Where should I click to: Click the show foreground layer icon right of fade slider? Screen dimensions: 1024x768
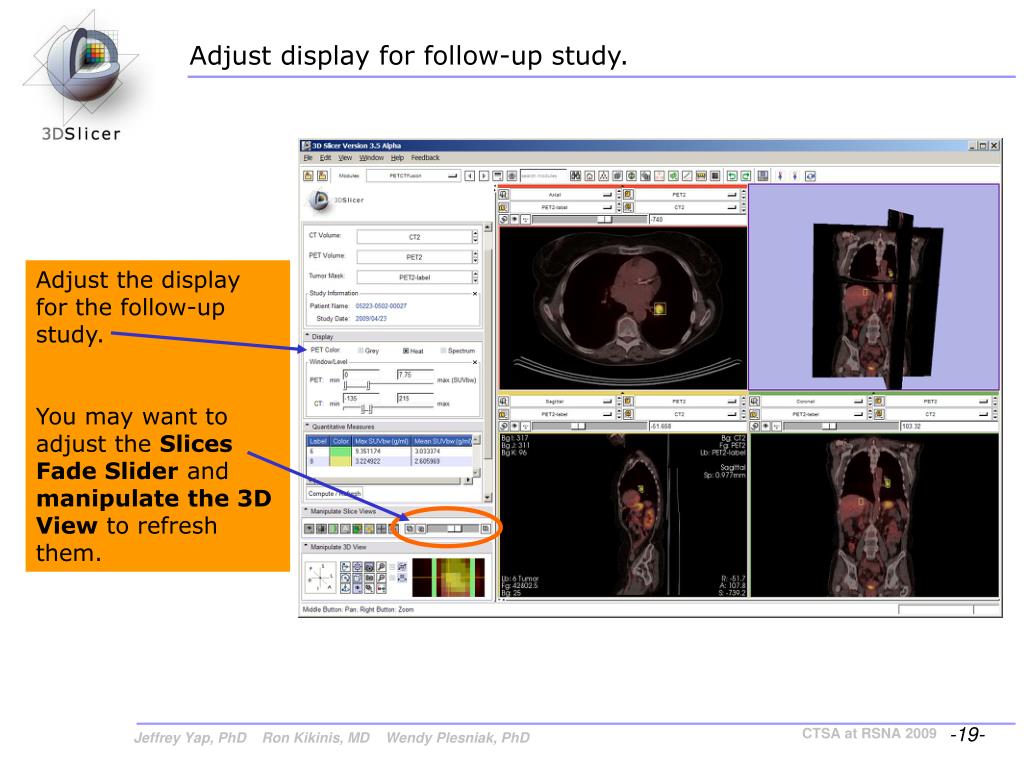click(x=485, y=528)
